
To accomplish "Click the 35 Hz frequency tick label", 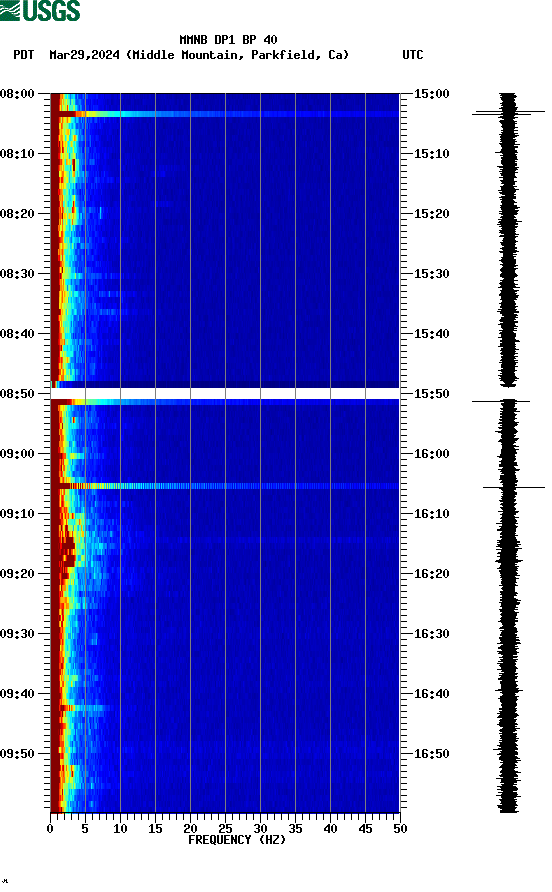I will pos(295,829).
